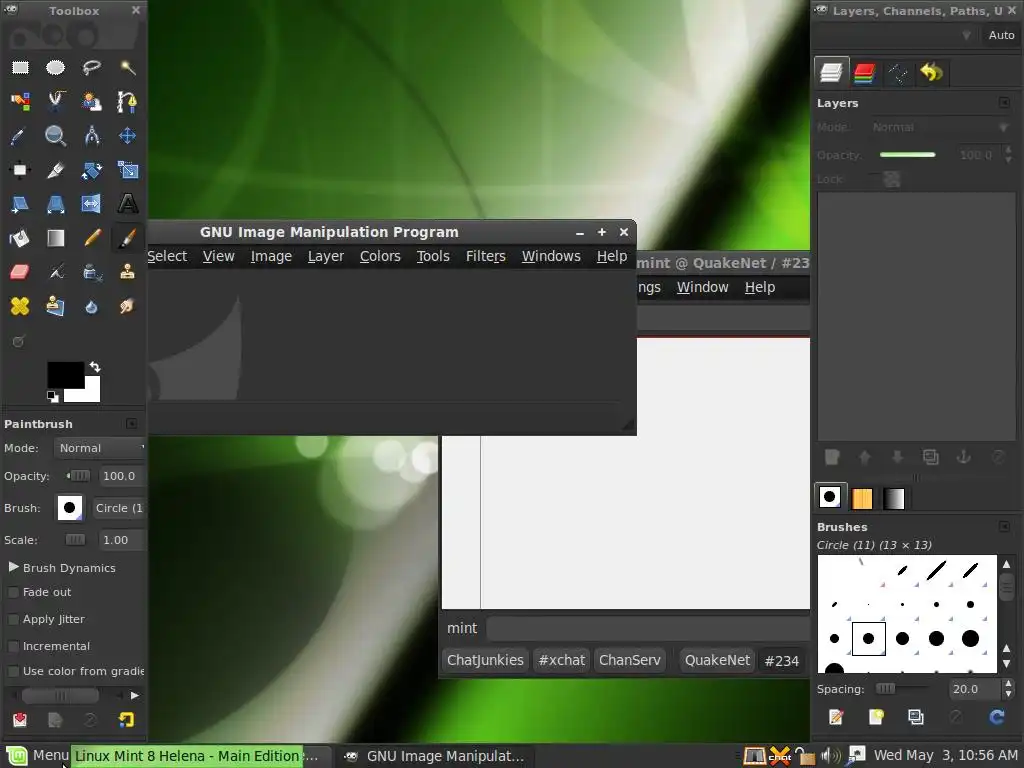Select the Text tool
The height and width of the screenshot is (768, 1024).
[127, 204]
